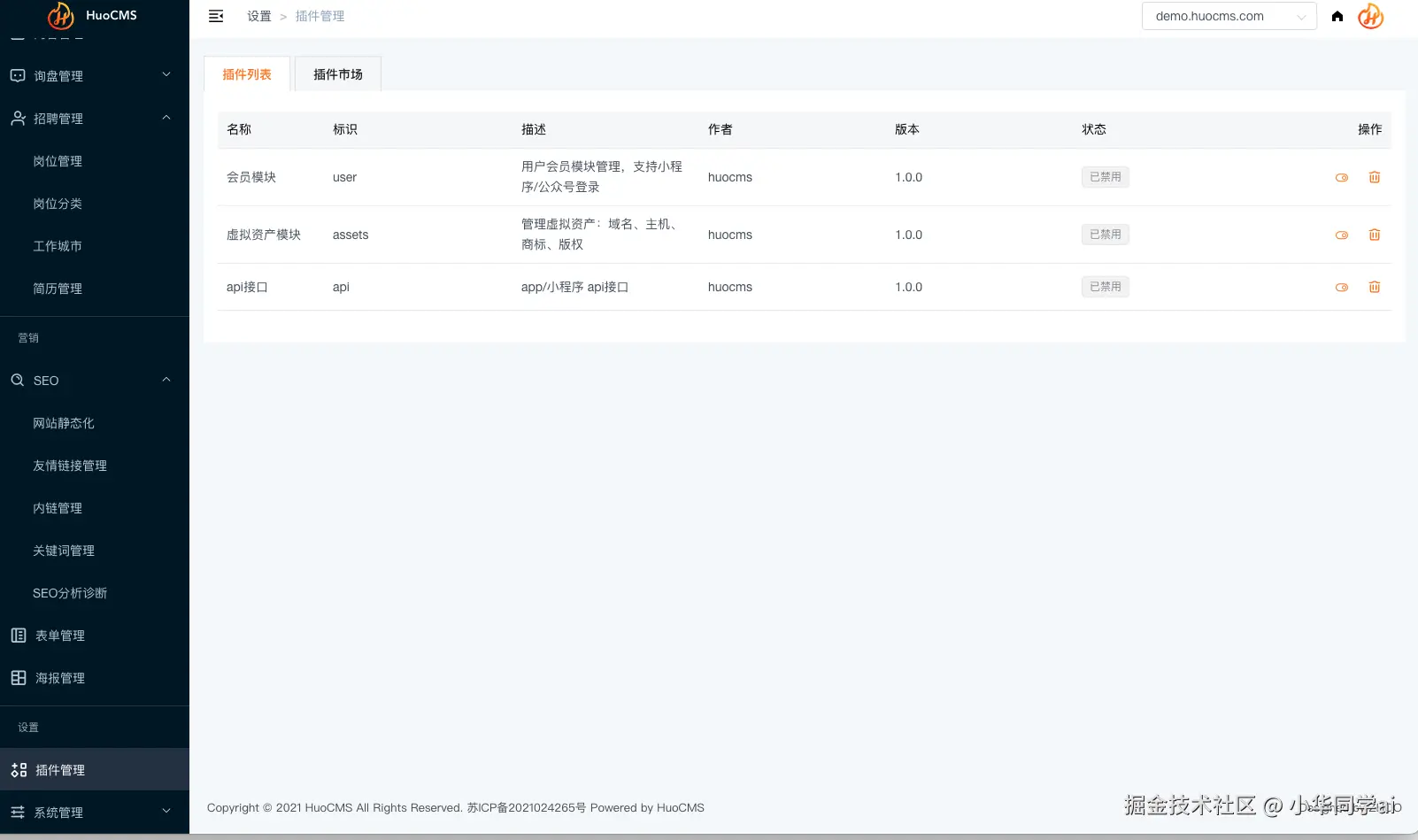Toggle enable switch for 会员模块

tap(1342, 178)
